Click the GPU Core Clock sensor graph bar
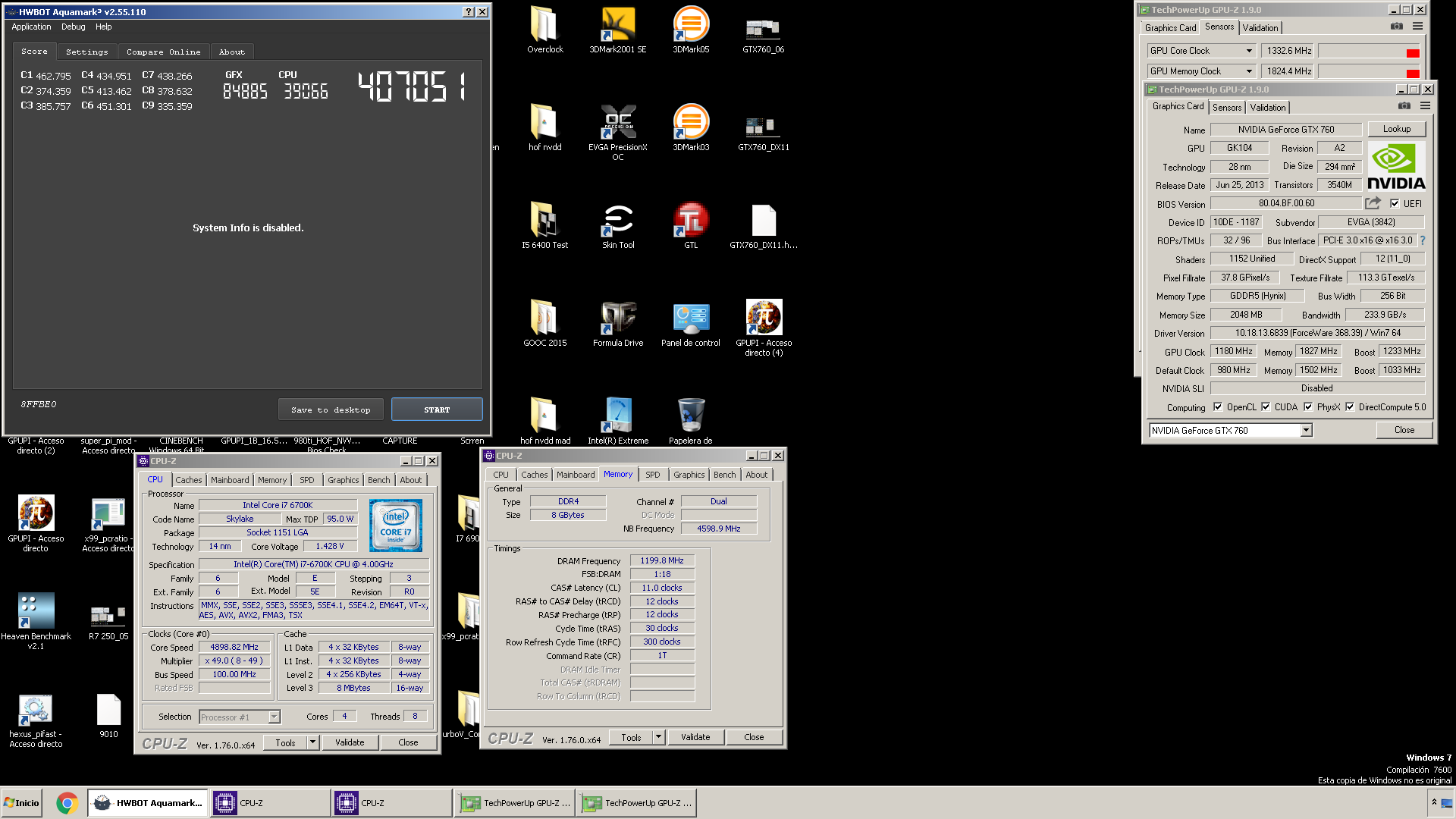Screen dimensions: 1456x819 [1370, 51]
